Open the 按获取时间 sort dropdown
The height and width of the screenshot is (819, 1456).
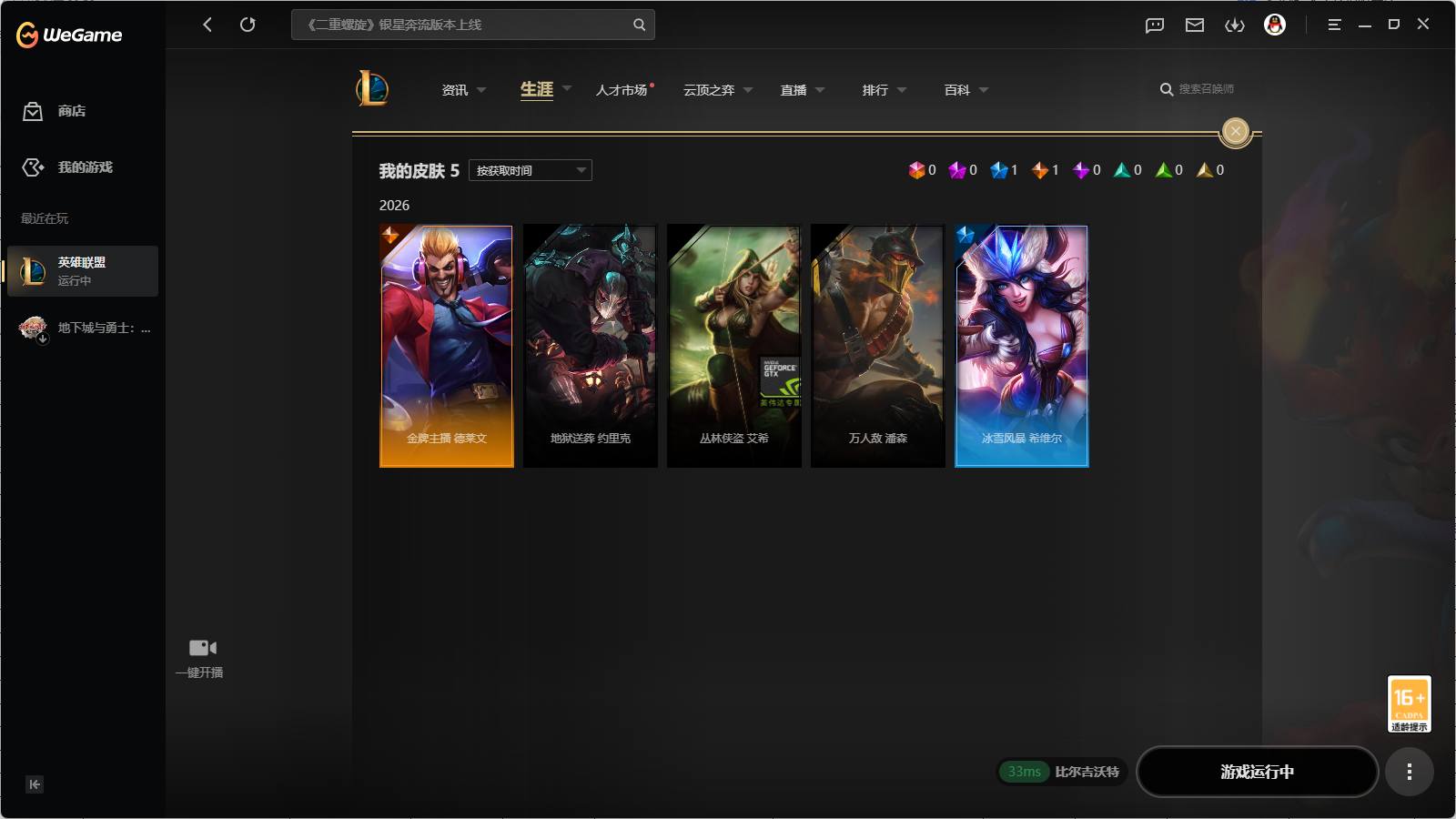[531, 170]
